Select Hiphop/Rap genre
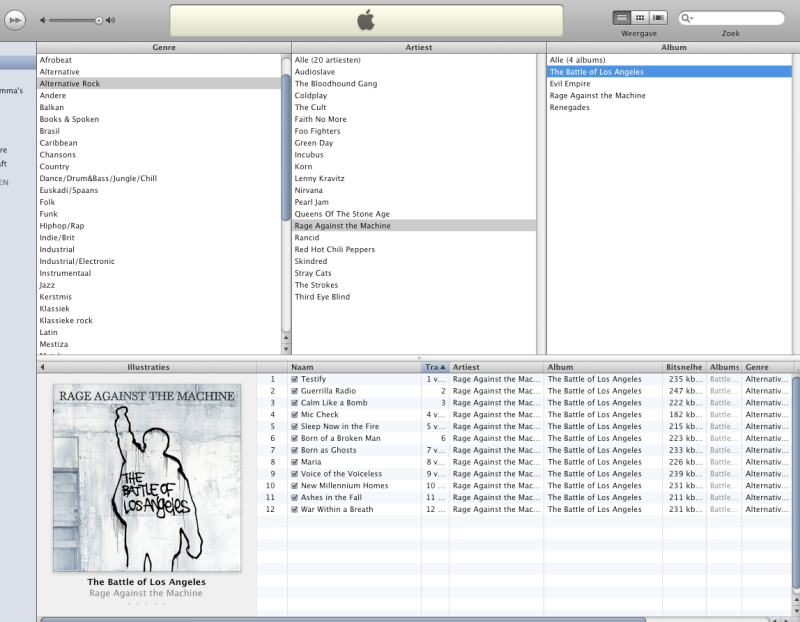800x622 pixels. [159, 226]
